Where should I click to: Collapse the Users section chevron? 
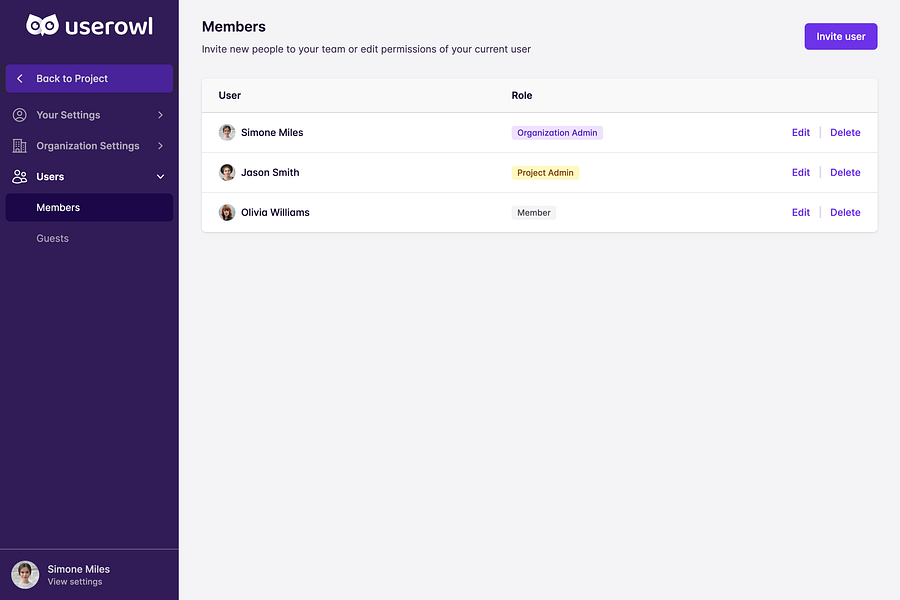pyautogui.click(x=160, y=177)
